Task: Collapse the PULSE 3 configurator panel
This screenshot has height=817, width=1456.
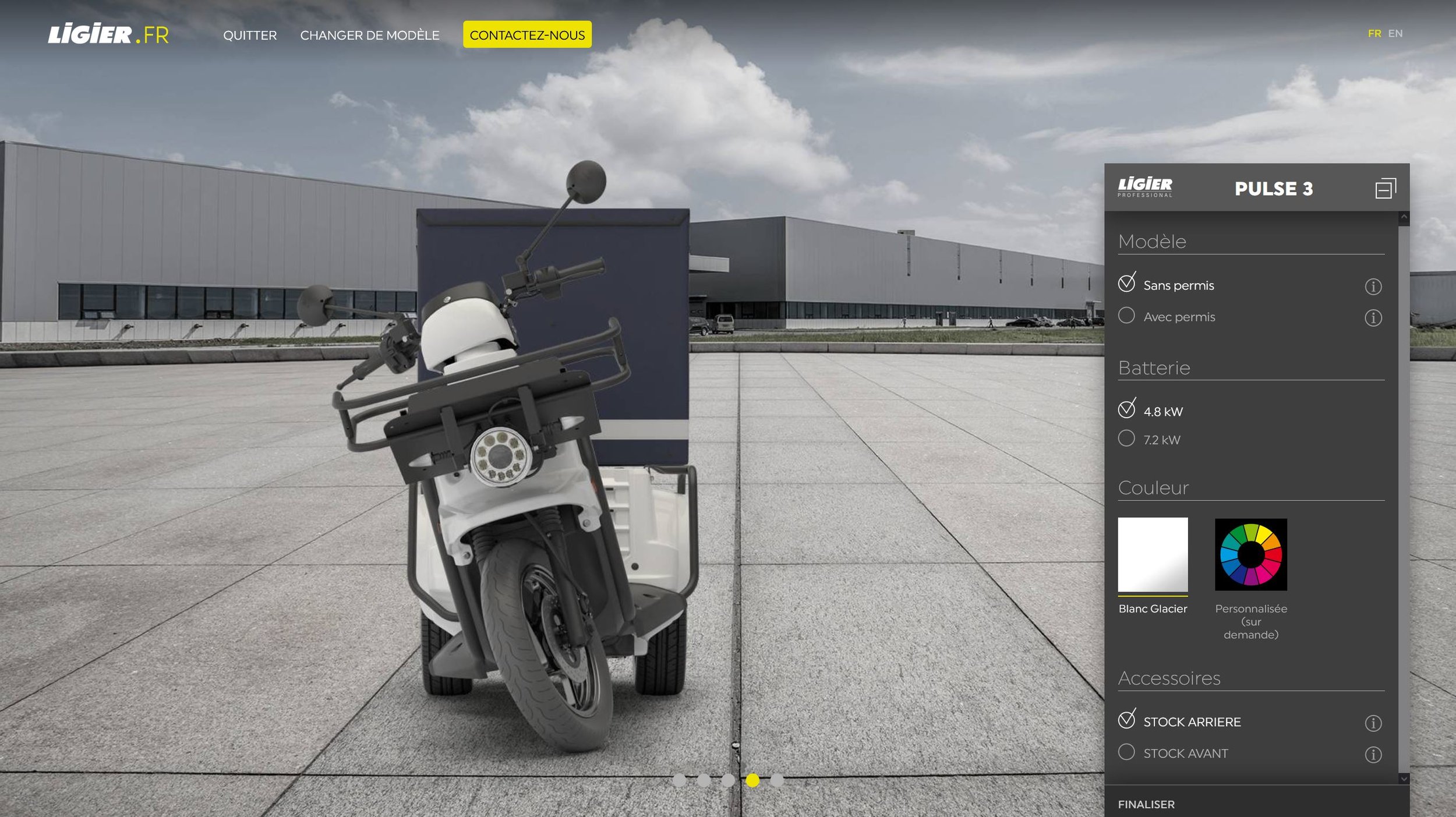Action: [x=1386, y=188]
